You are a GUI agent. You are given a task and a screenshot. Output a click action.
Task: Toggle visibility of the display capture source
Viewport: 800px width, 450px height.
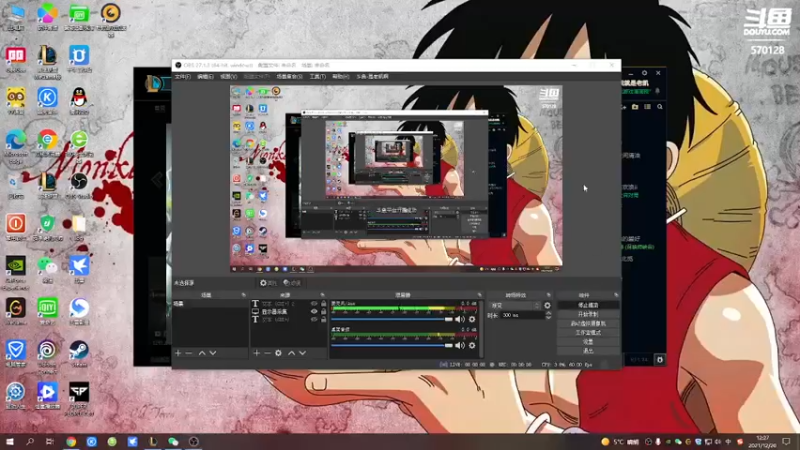pyautogui.click(x=314, y=312)
